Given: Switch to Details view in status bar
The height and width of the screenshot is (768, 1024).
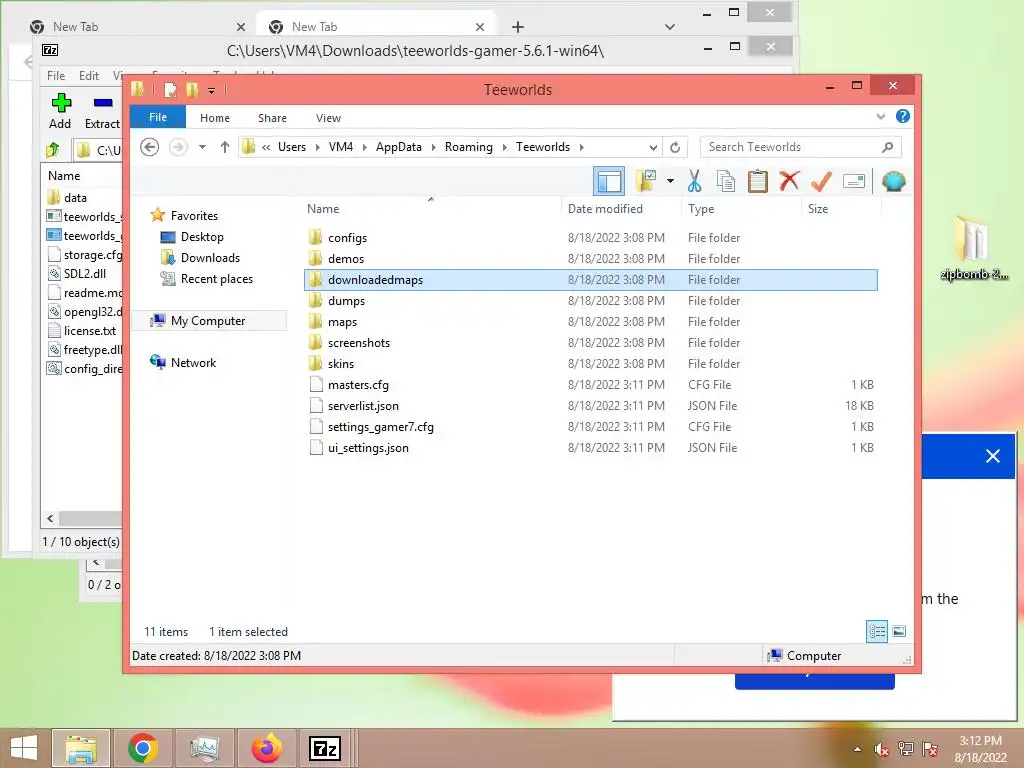Looking at the screenshot, I should click(x=876, y=631).
